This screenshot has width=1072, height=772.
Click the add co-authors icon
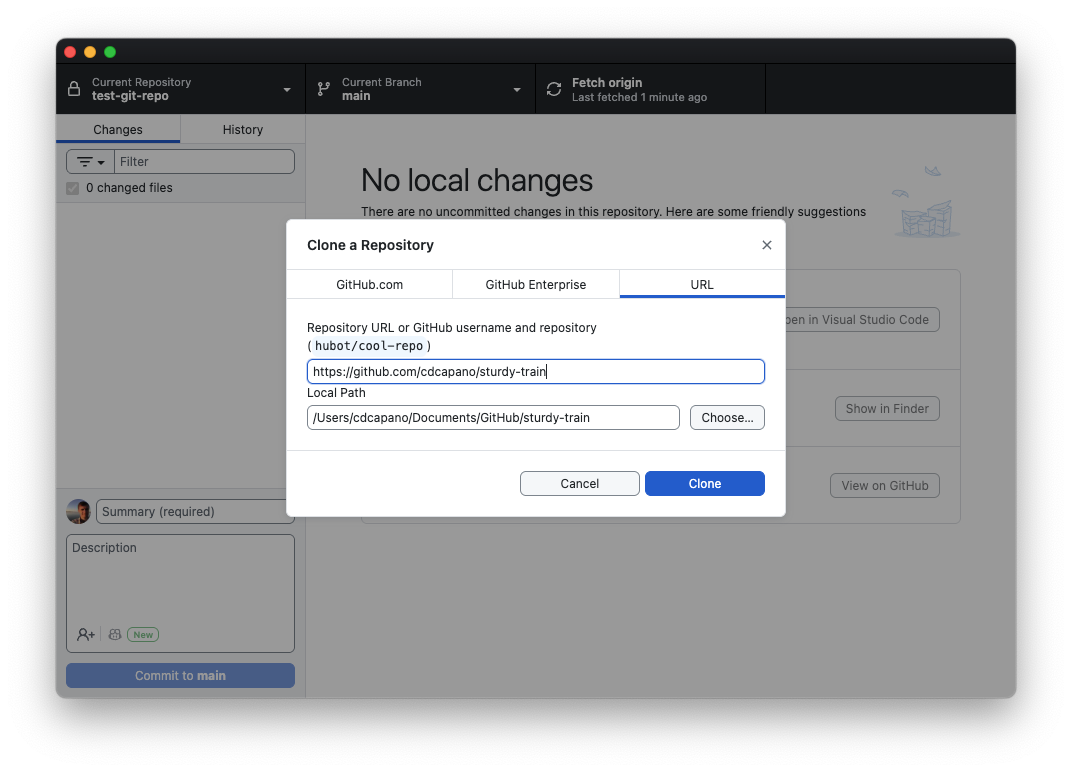tap(85, 635)
